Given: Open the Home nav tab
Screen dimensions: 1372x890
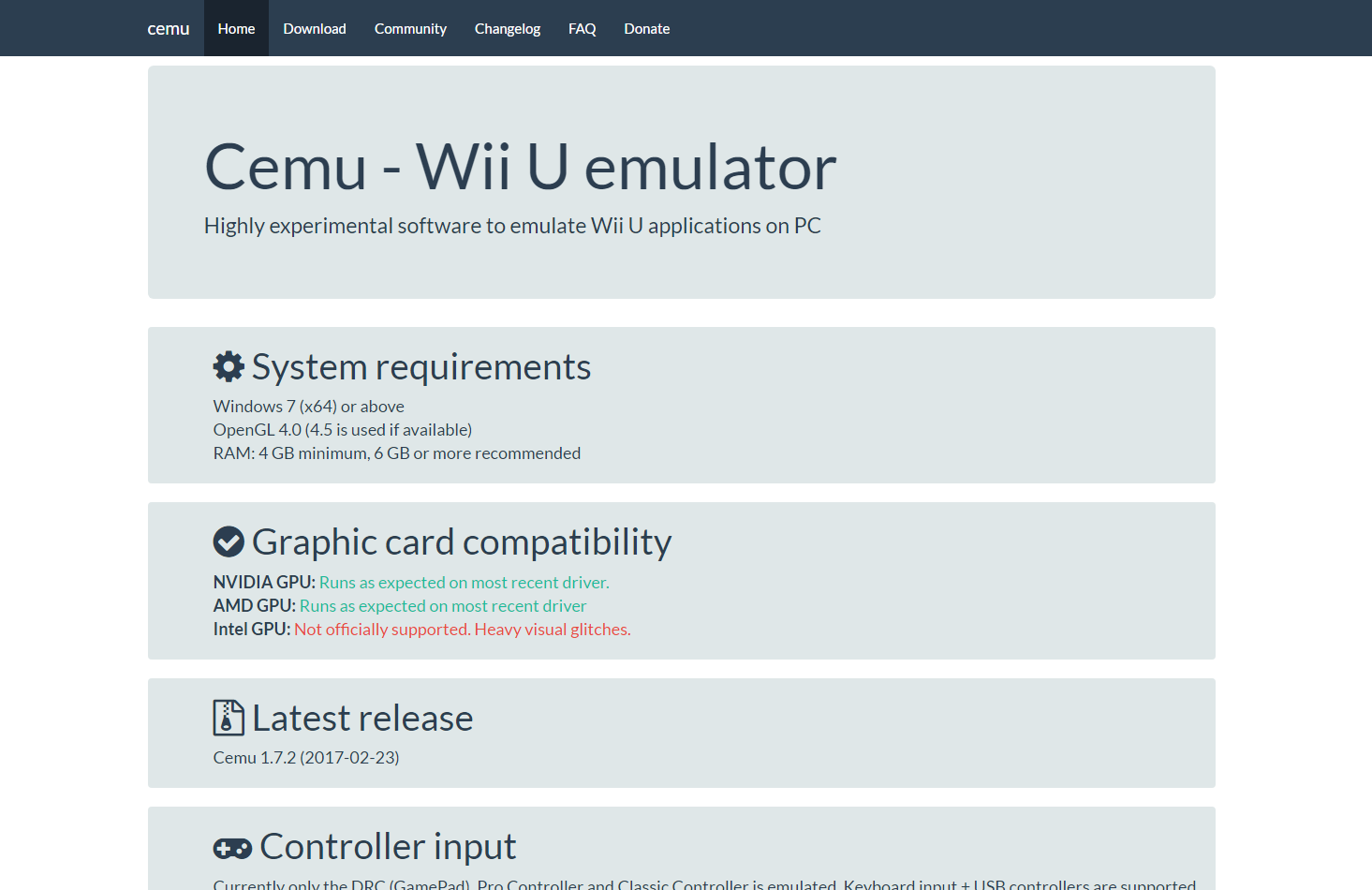Looking at the screenshot, I should (x=236, y=28).
